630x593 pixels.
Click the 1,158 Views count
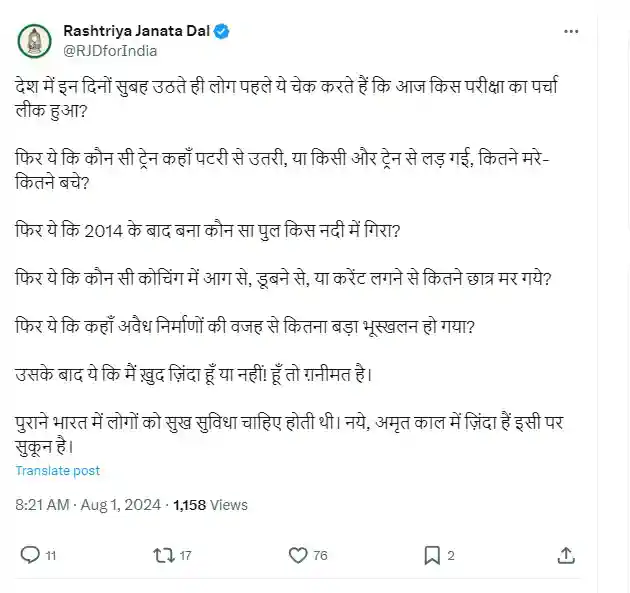(210, 506)
